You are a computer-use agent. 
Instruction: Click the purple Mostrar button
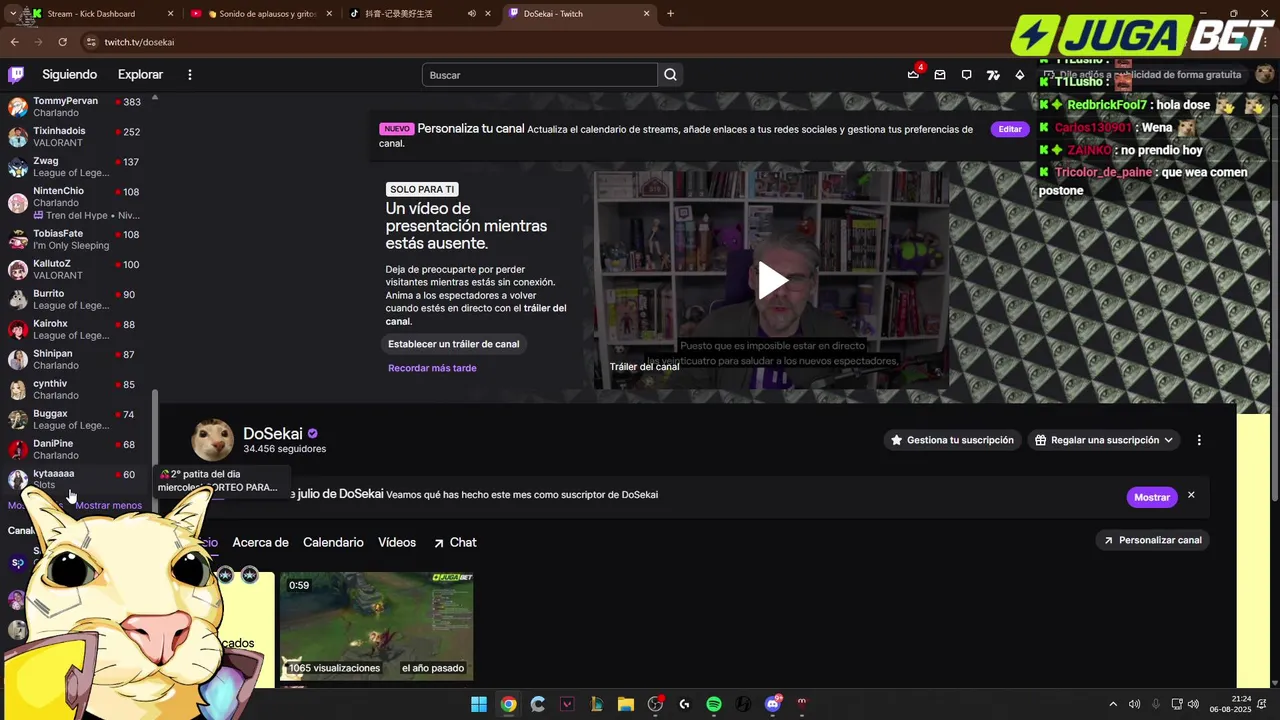tap(1151, 497)
